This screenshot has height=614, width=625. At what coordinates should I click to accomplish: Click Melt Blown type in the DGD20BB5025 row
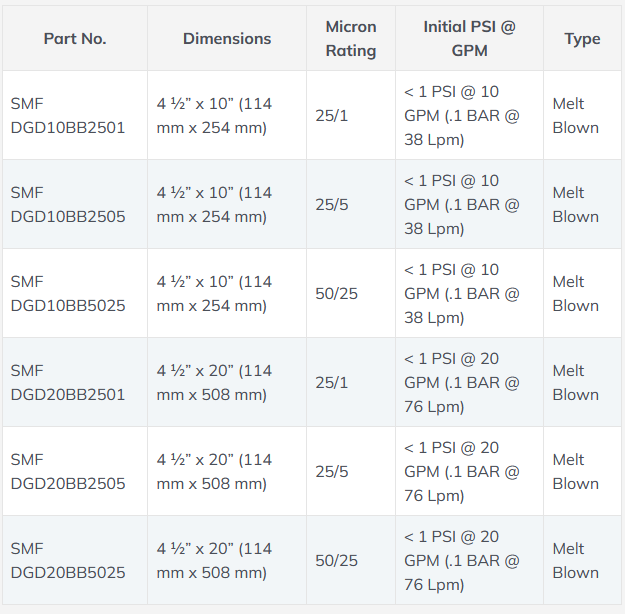(576, 560)
